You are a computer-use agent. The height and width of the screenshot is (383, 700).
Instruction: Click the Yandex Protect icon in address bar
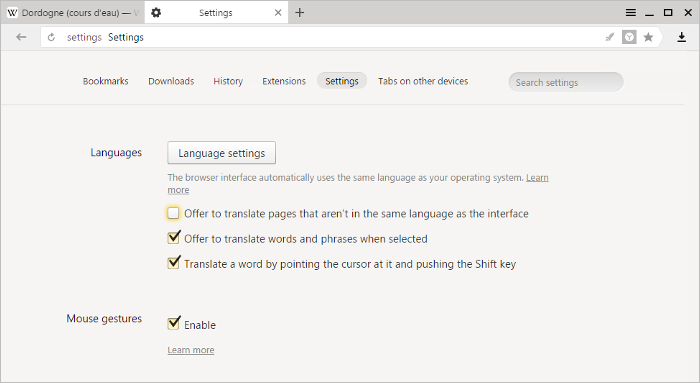(629, 37)
